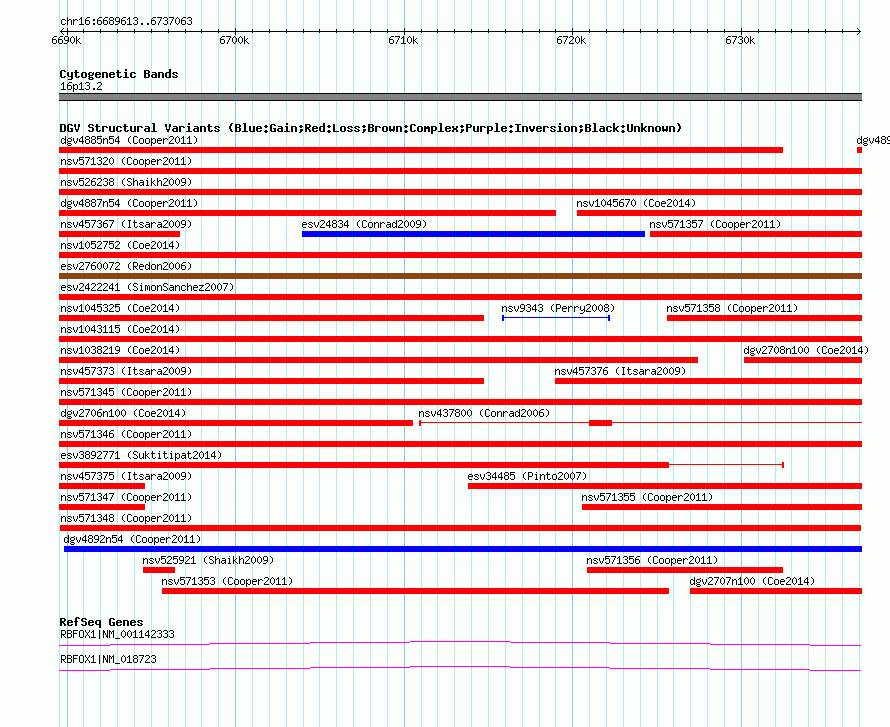This screenshot has width=890, height=727.
Task: Select variant dgv4885n54 (Cooper2011) label
Action: pyautogui.click(x=129, y=140)
